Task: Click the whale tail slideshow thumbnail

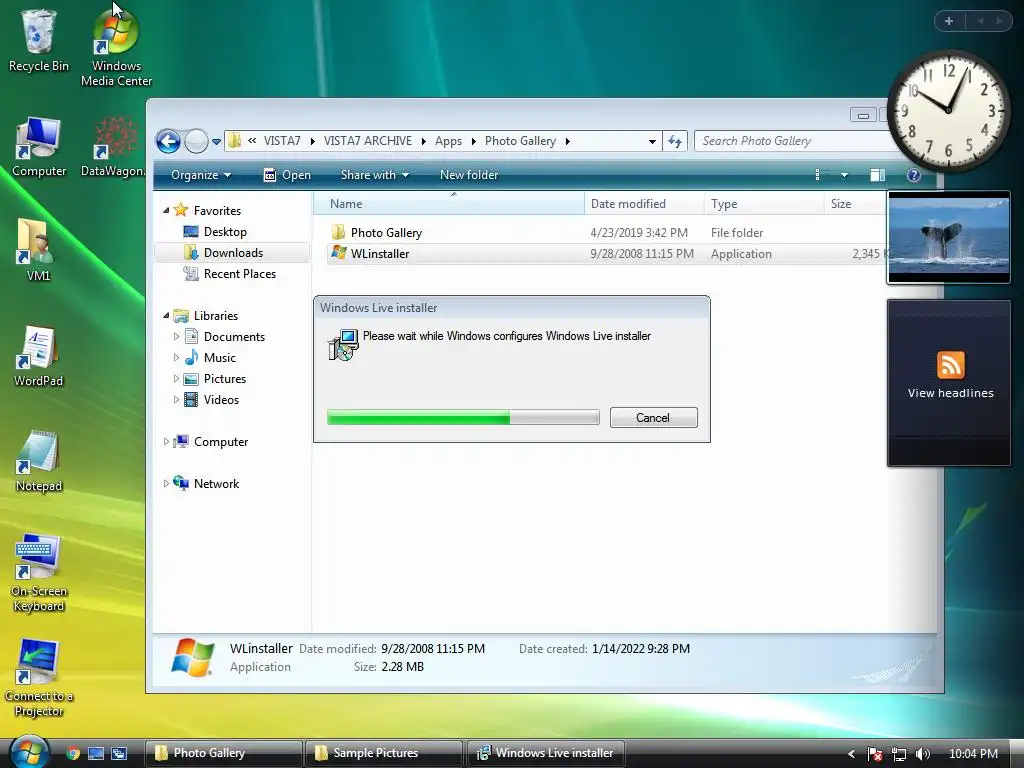Action: [949, 238]
